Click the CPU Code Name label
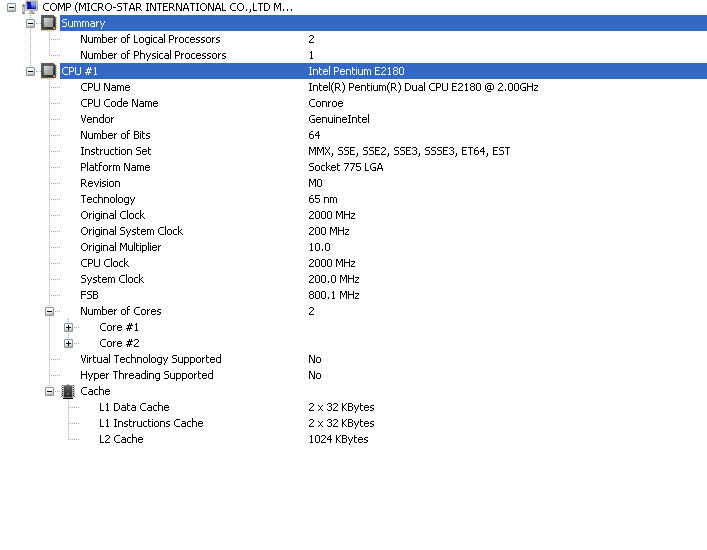This screenshot has height=550, width=707. [x=119, y=103]
